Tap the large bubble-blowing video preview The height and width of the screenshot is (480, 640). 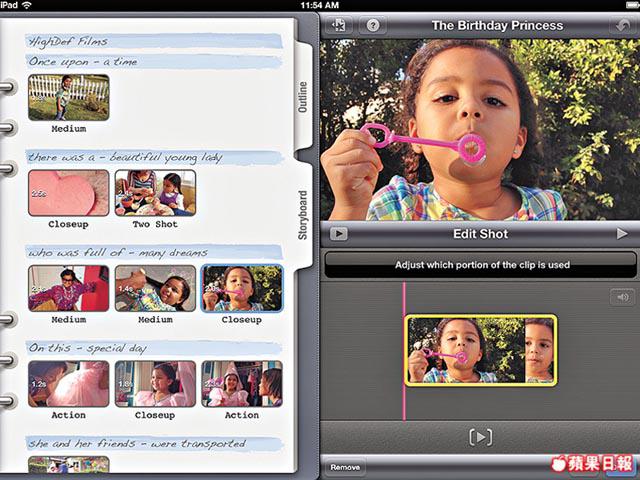coord(480,130)
